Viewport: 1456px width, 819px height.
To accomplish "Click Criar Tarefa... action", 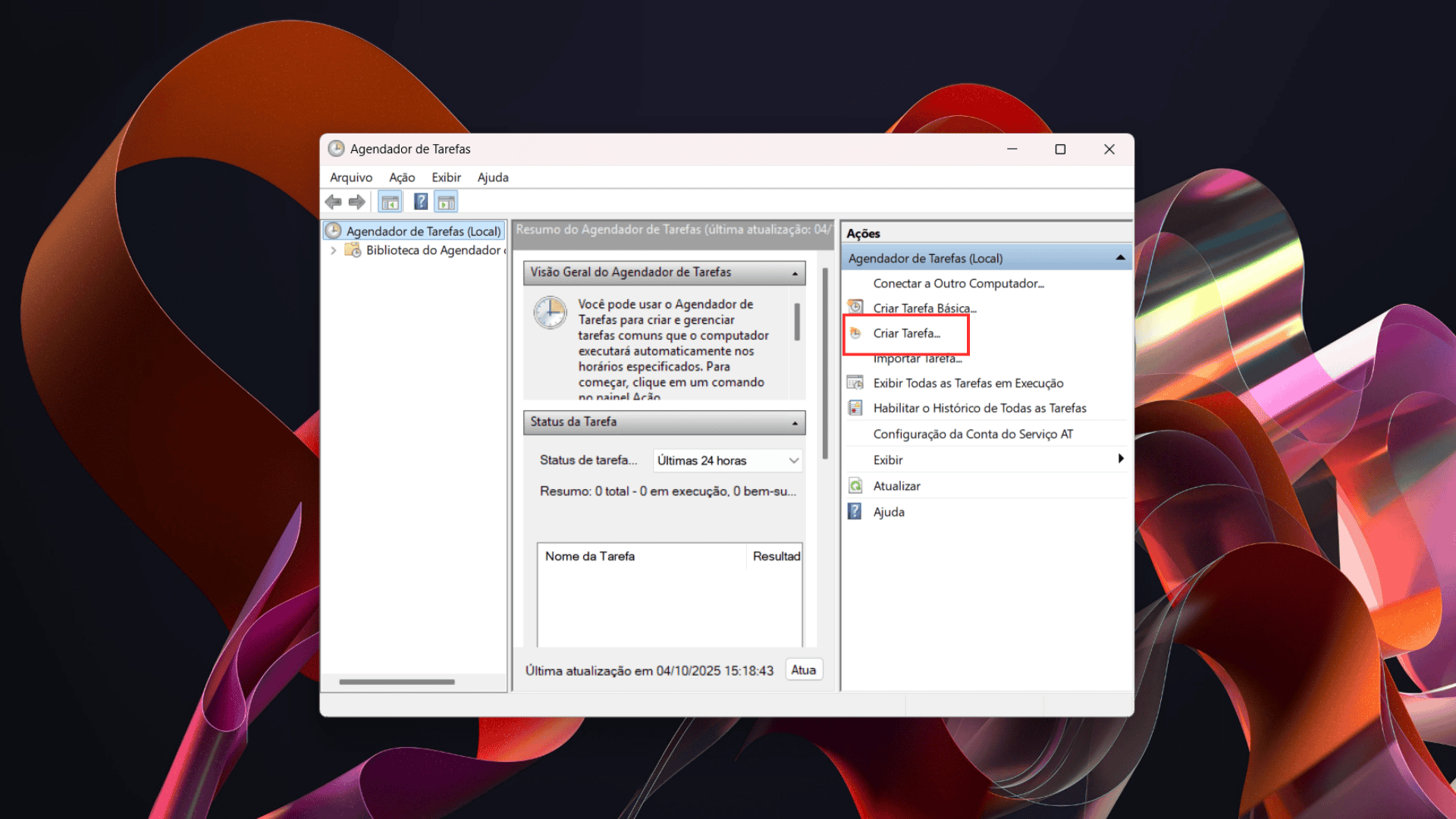I will click(906, 334).
